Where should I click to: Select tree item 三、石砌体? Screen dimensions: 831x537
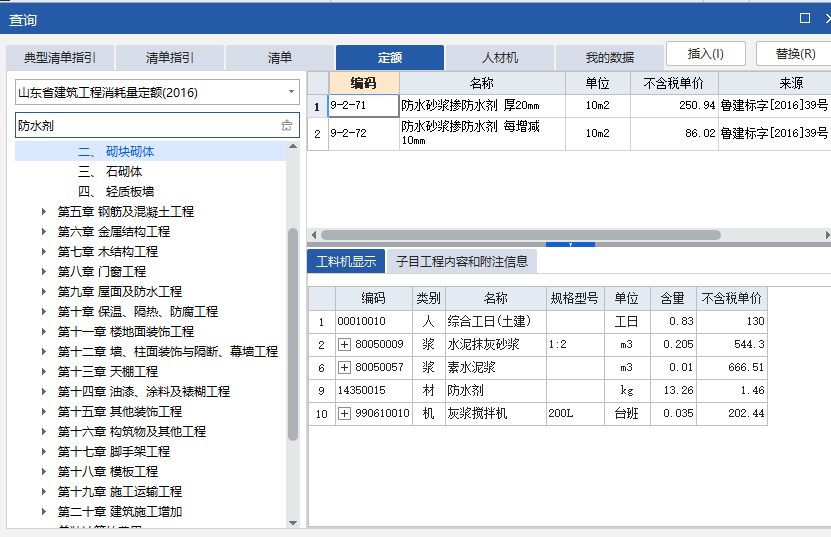pyautogui.click(x=110, y=172)
